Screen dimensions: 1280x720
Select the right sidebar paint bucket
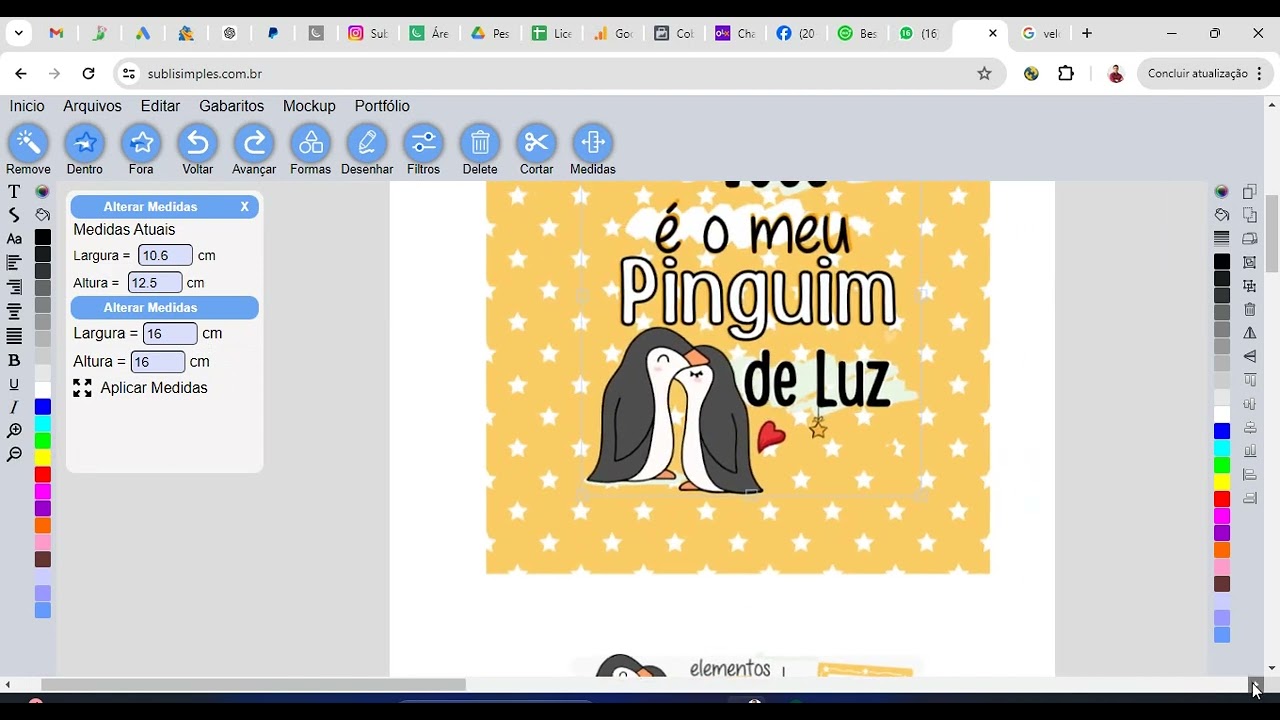pyautogui.click(x=1222, y=214)
